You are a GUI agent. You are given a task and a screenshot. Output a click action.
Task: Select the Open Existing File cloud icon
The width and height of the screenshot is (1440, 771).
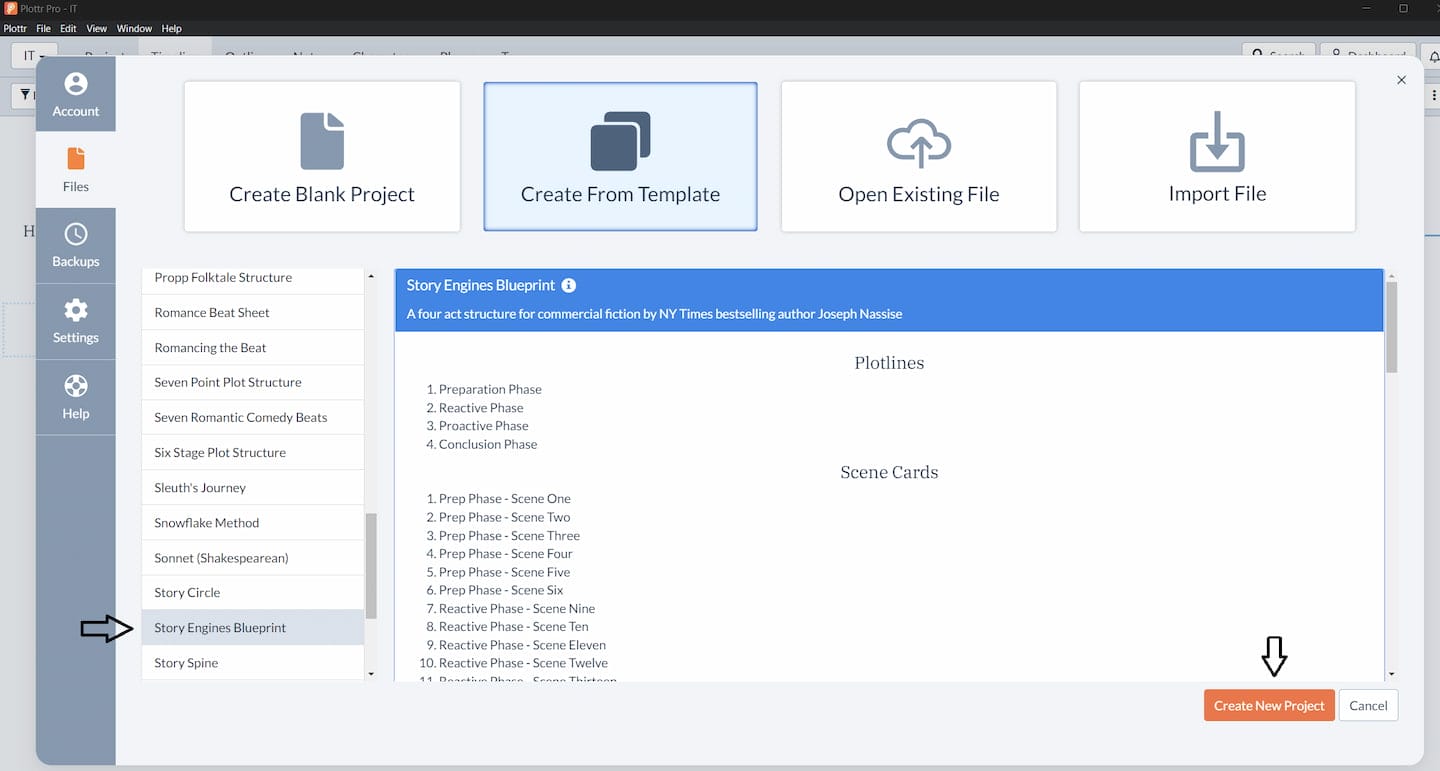point(918,143)
